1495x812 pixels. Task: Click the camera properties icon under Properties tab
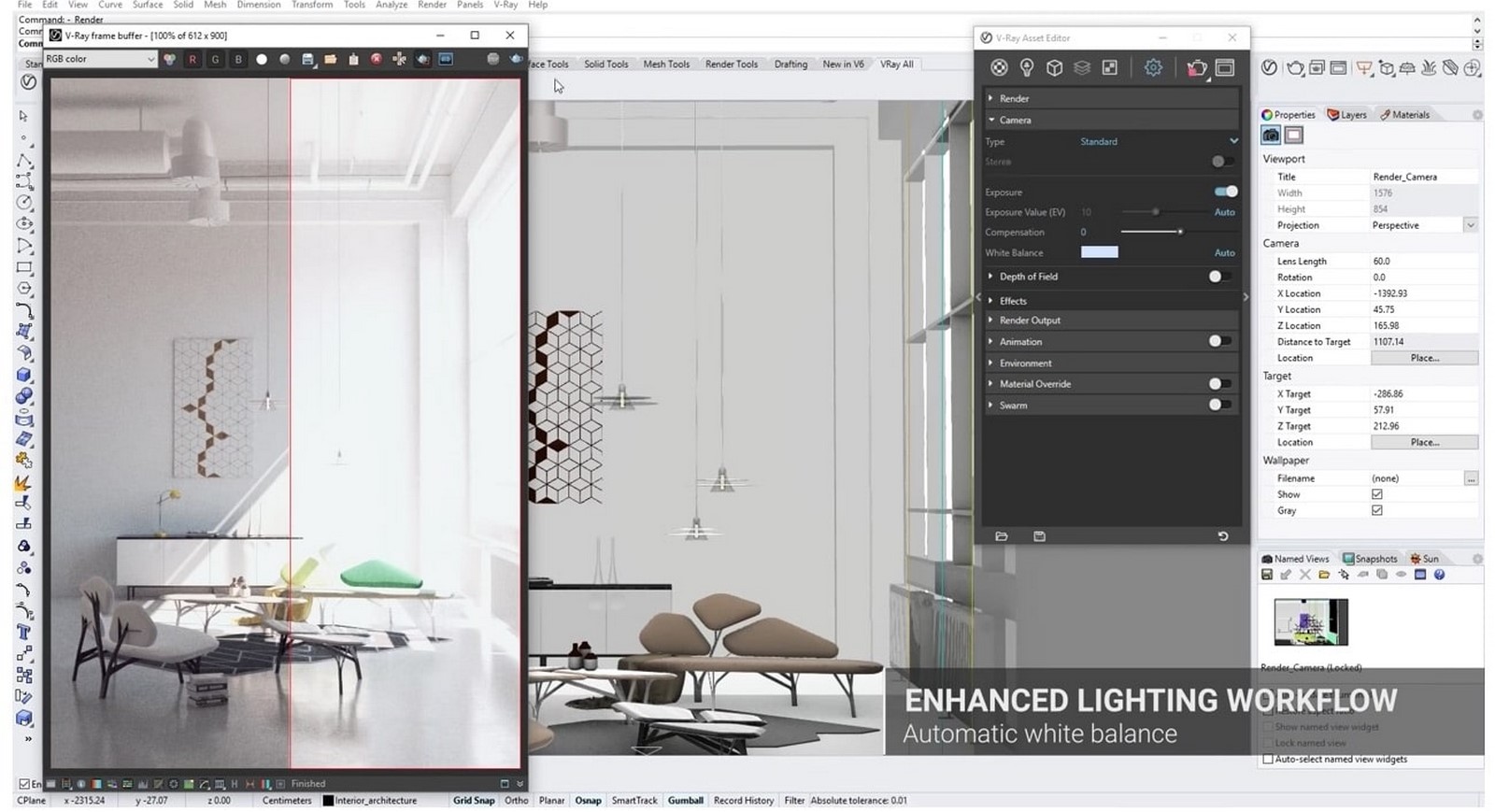1271,135
